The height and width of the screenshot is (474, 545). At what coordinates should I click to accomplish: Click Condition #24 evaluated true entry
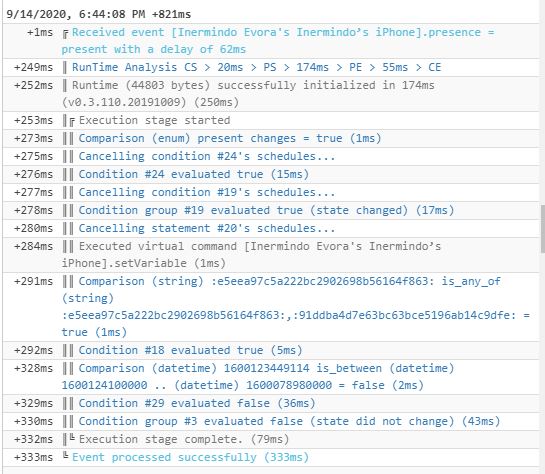click(194, 174)
